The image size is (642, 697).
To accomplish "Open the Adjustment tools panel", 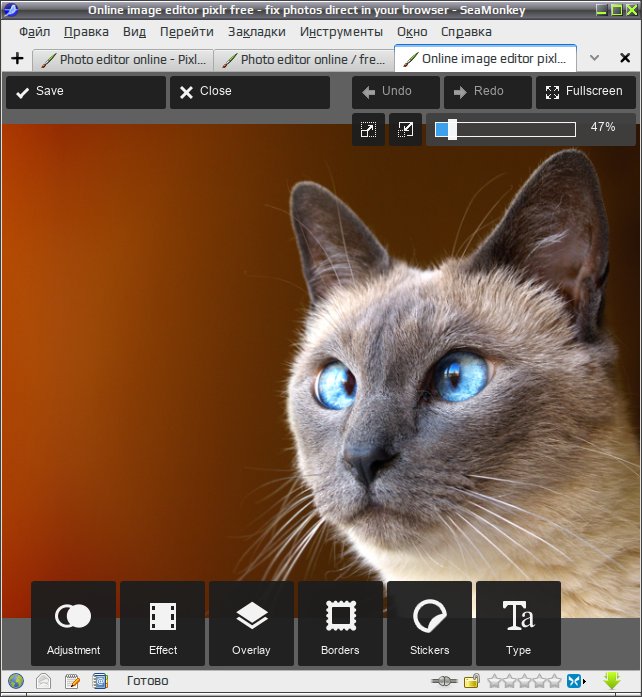I will tap(73, 623).
